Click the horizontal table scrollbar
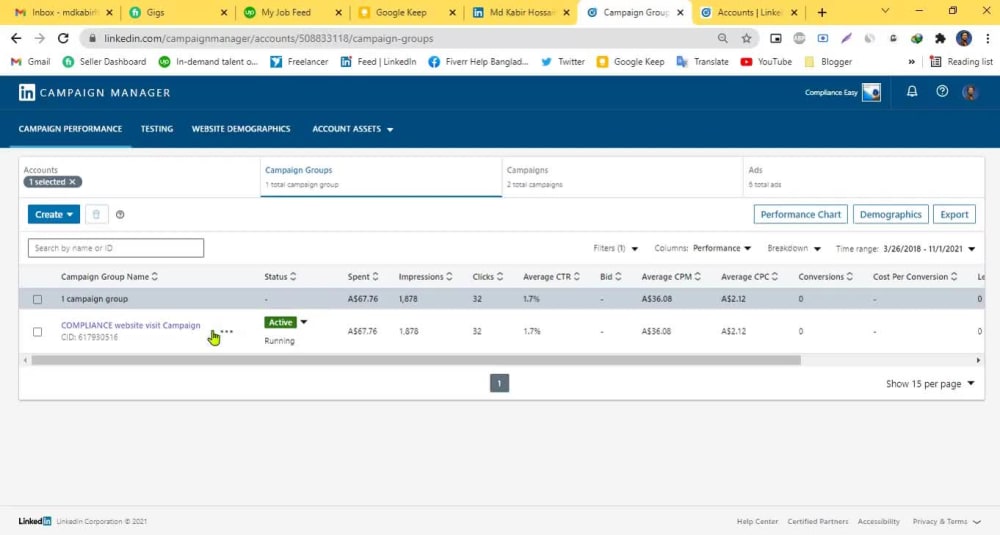The image size is (1000, 535). 416,360
